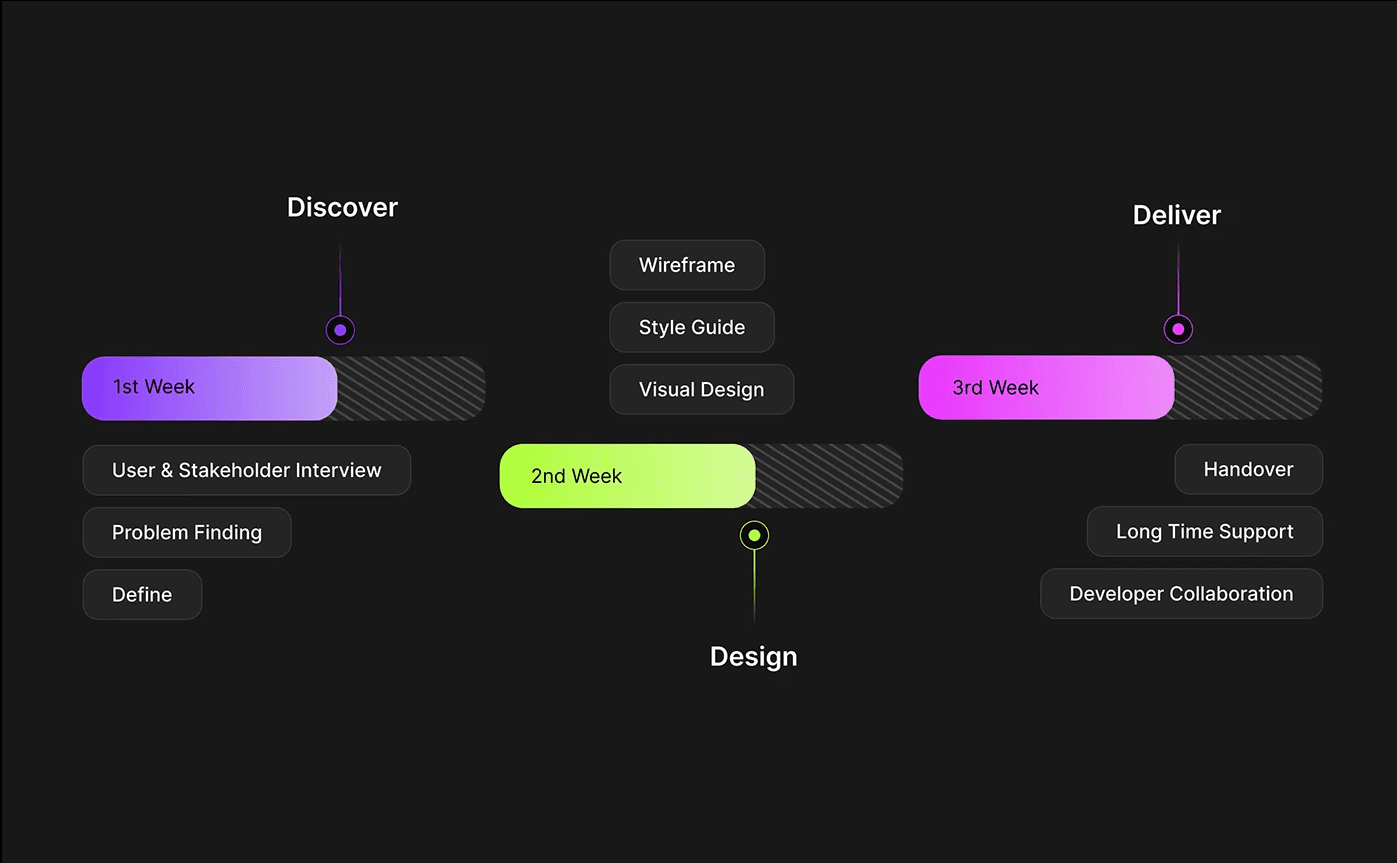Toggle the 3rd Week progress bar

pyautogui.click(x=1120, y=388)
